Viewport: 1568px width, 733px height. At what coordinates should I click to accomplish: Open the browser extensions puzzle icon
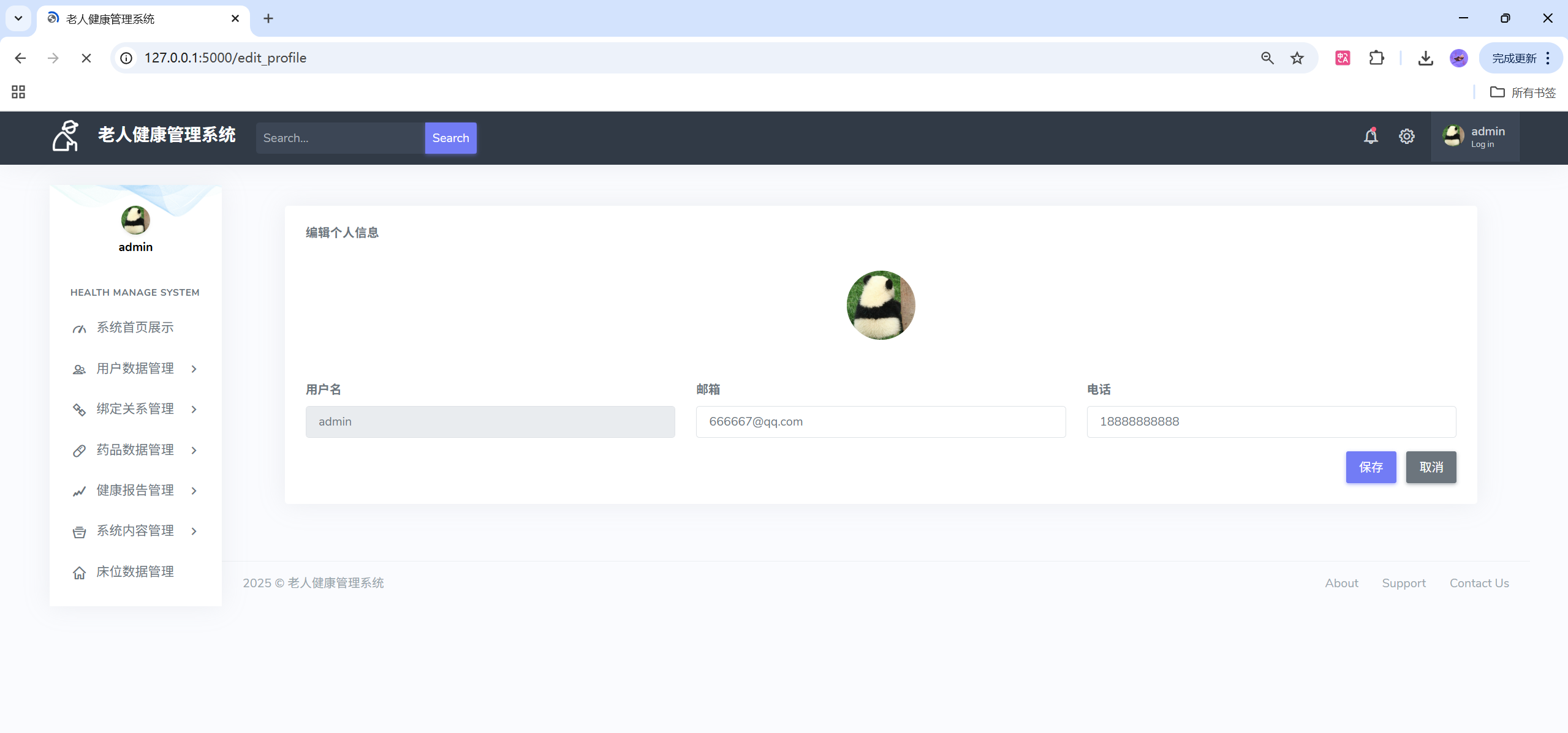pyautogui.click(x=1376, y=58)
